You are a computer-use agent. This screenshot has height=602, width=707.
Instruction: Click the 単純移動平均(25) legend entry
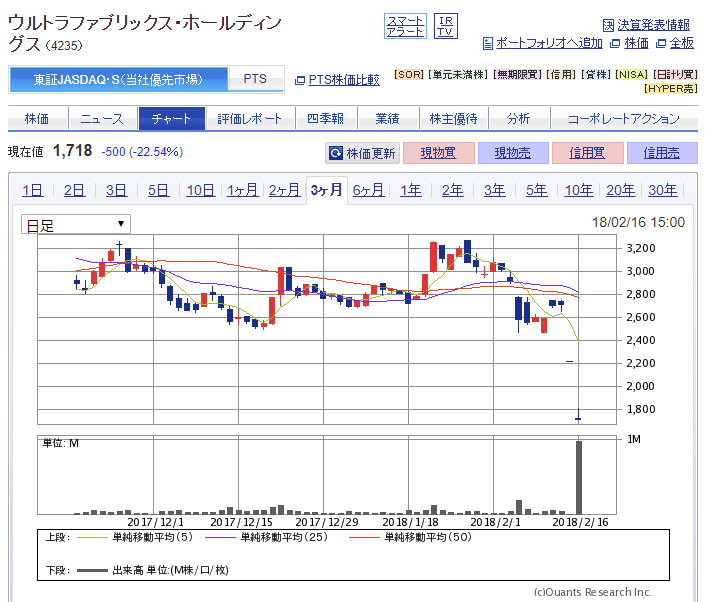click(x=266, y=537)
